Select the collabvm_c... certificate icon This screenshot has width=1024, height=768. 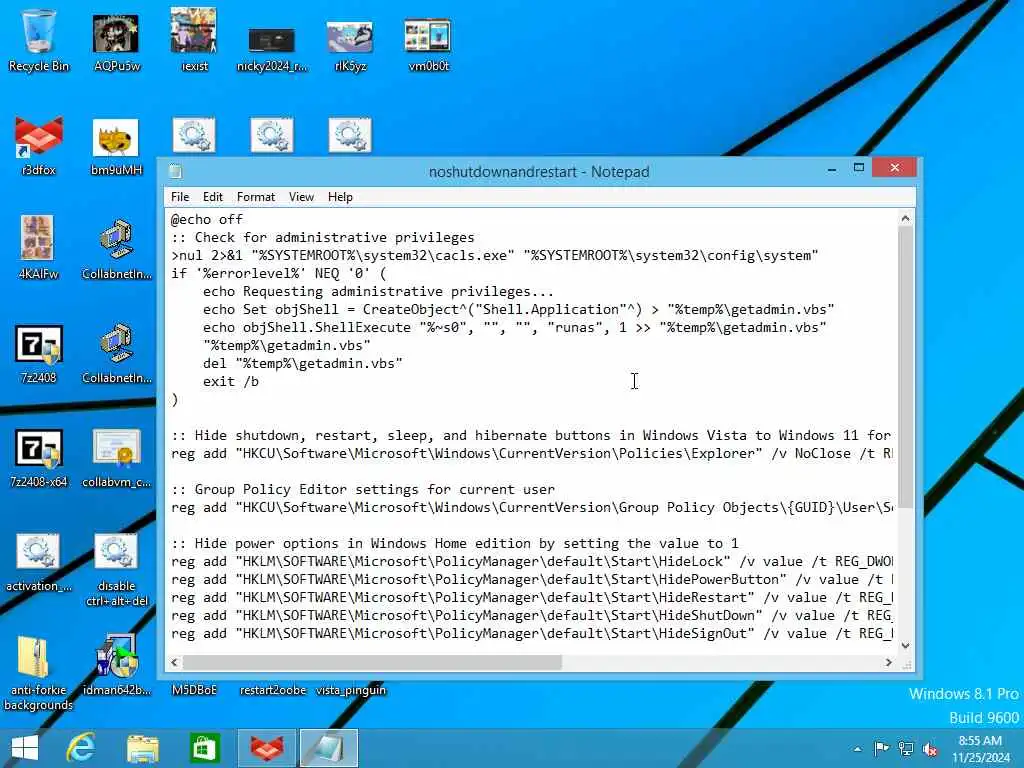click(x=116, y=457)
